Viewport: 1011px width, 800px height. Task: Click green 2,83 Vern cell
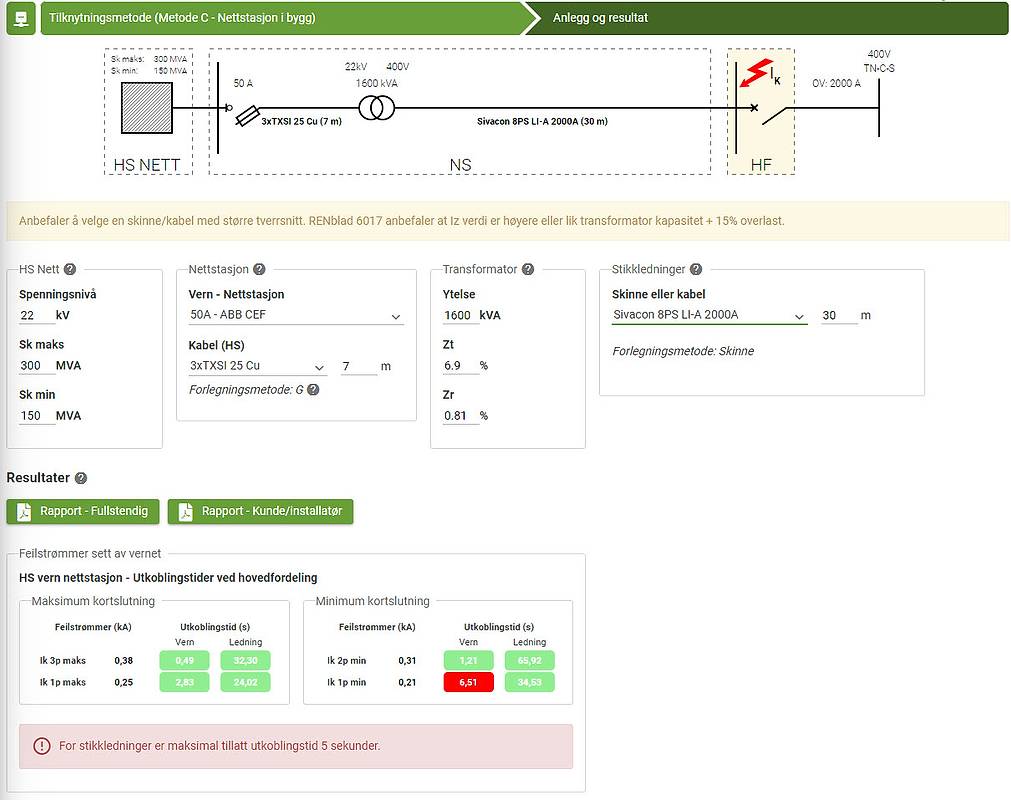[184, 682]
